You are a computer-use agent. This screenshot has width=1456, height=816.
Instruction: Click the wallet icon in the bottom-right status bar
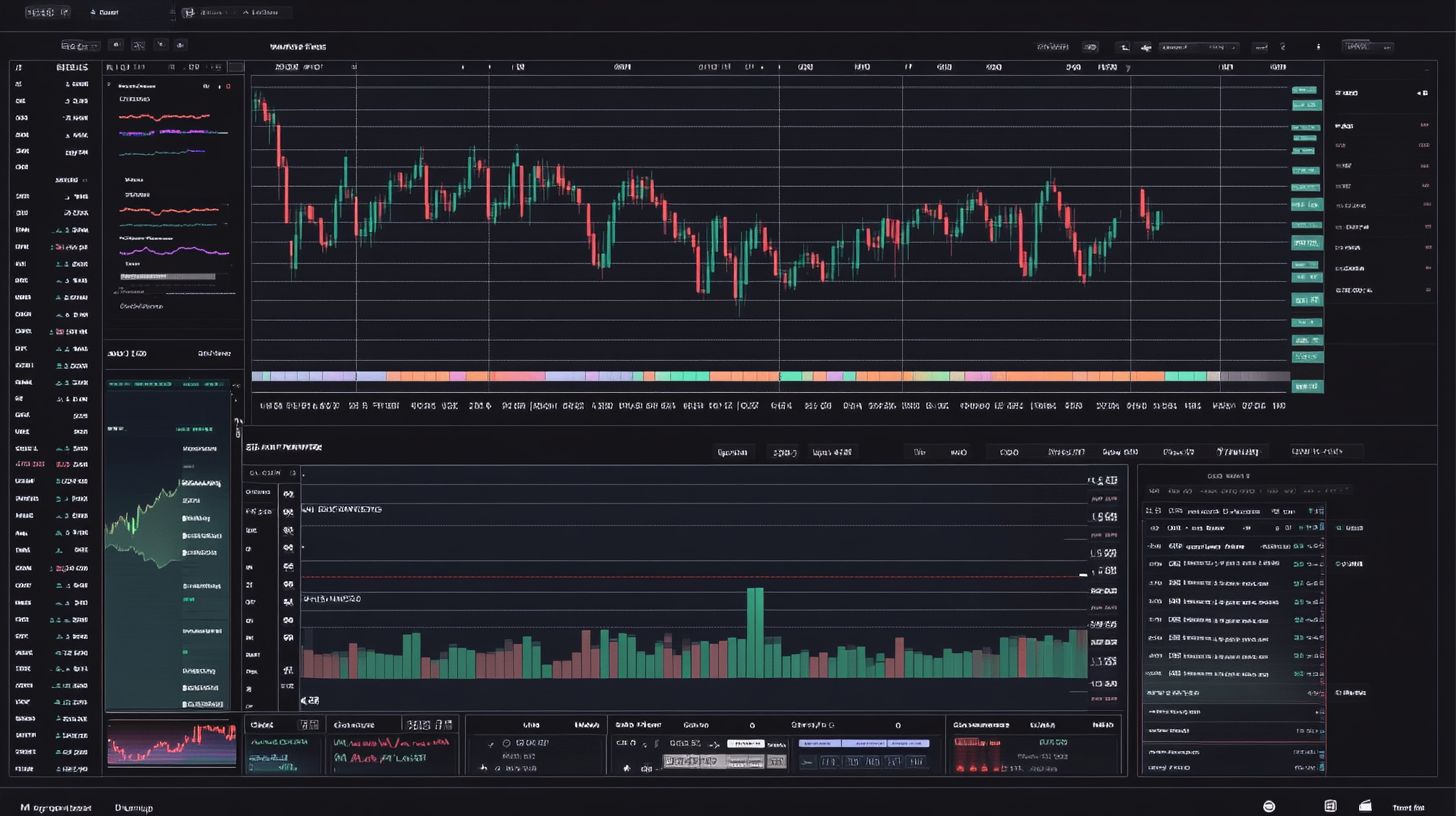(x=1366, y=805)
